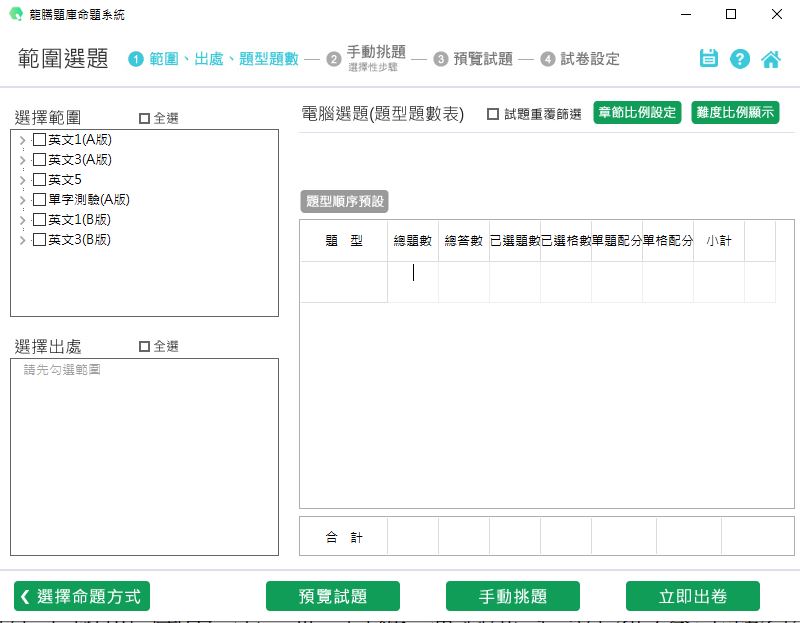Click step 3 預覽試題 in wizard

(474, 59)
